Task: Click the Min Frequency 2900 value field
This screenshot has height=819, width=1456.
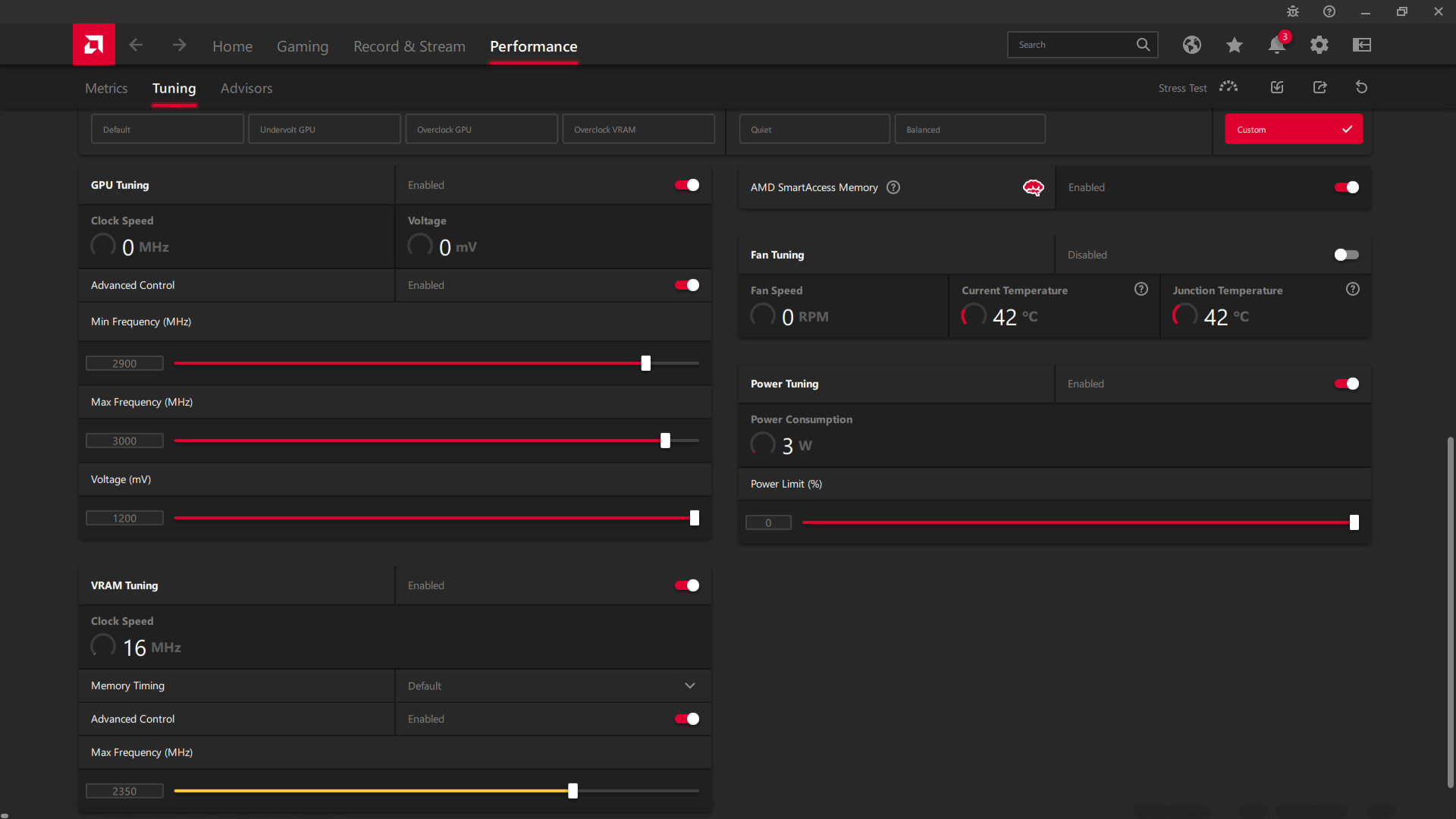Action: [124, 363]
